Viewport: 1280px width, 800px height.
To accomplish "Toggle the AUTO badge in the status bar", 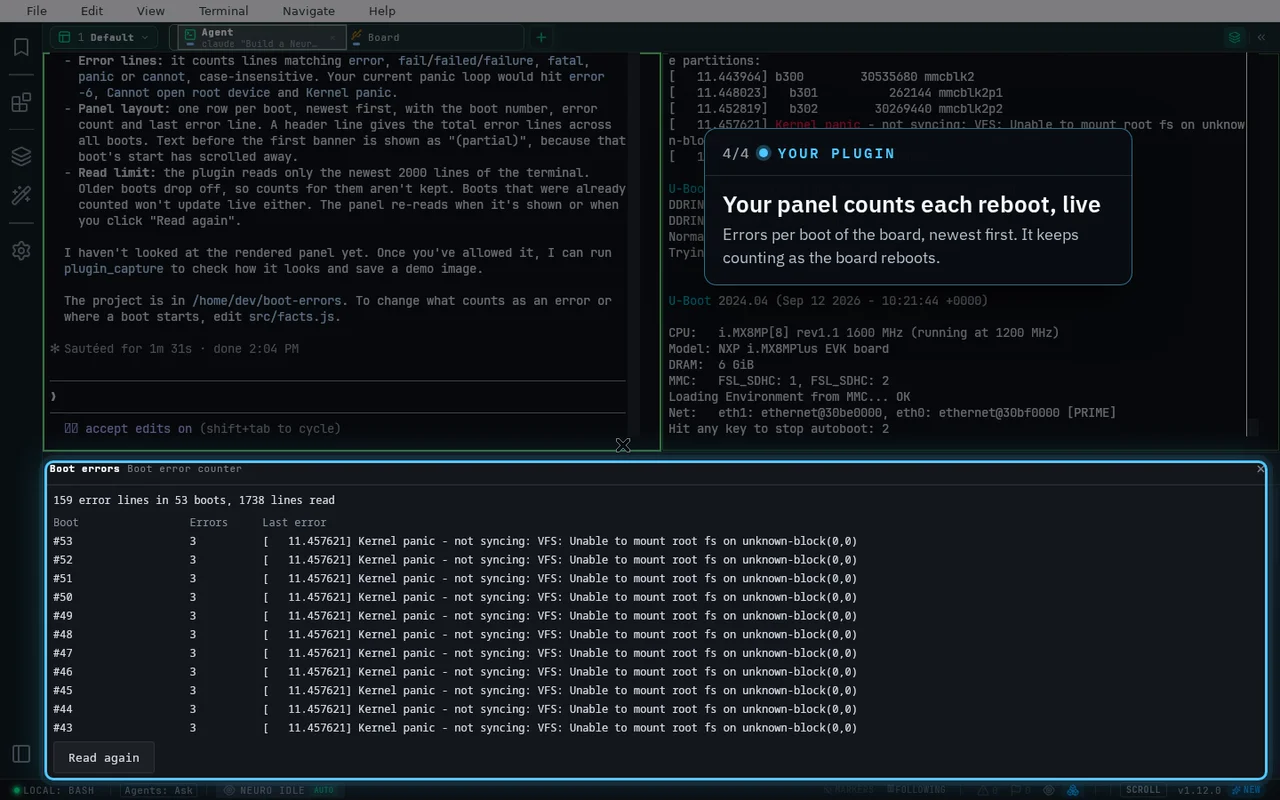I will [324, 790].
